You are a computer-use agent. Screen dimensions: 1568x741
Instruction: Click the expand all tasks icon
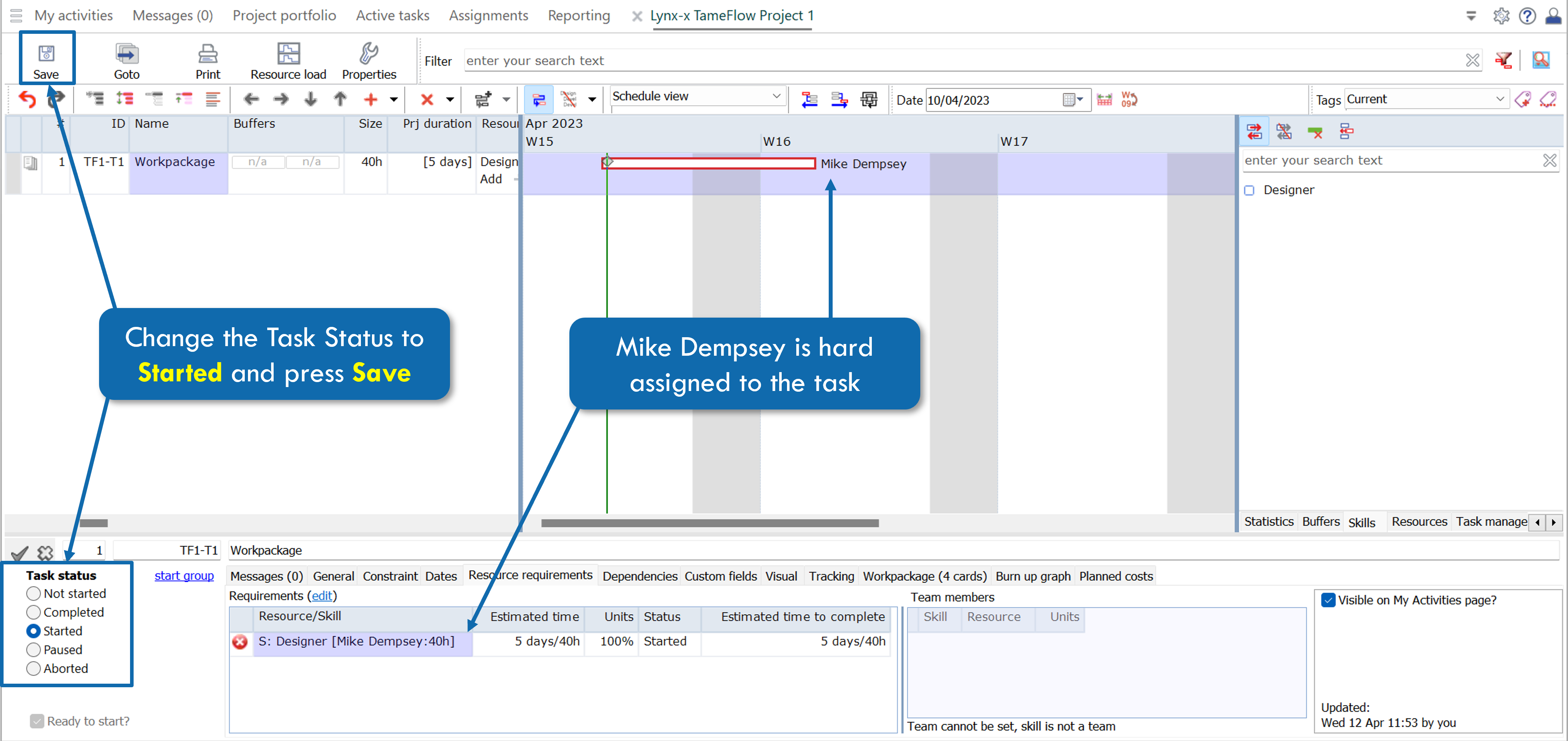pos(125,99)
